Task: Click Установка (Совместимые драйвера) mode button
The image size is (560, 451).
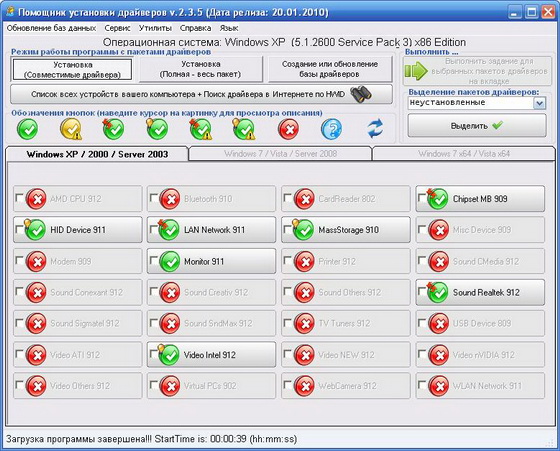Action: point(72,70)
